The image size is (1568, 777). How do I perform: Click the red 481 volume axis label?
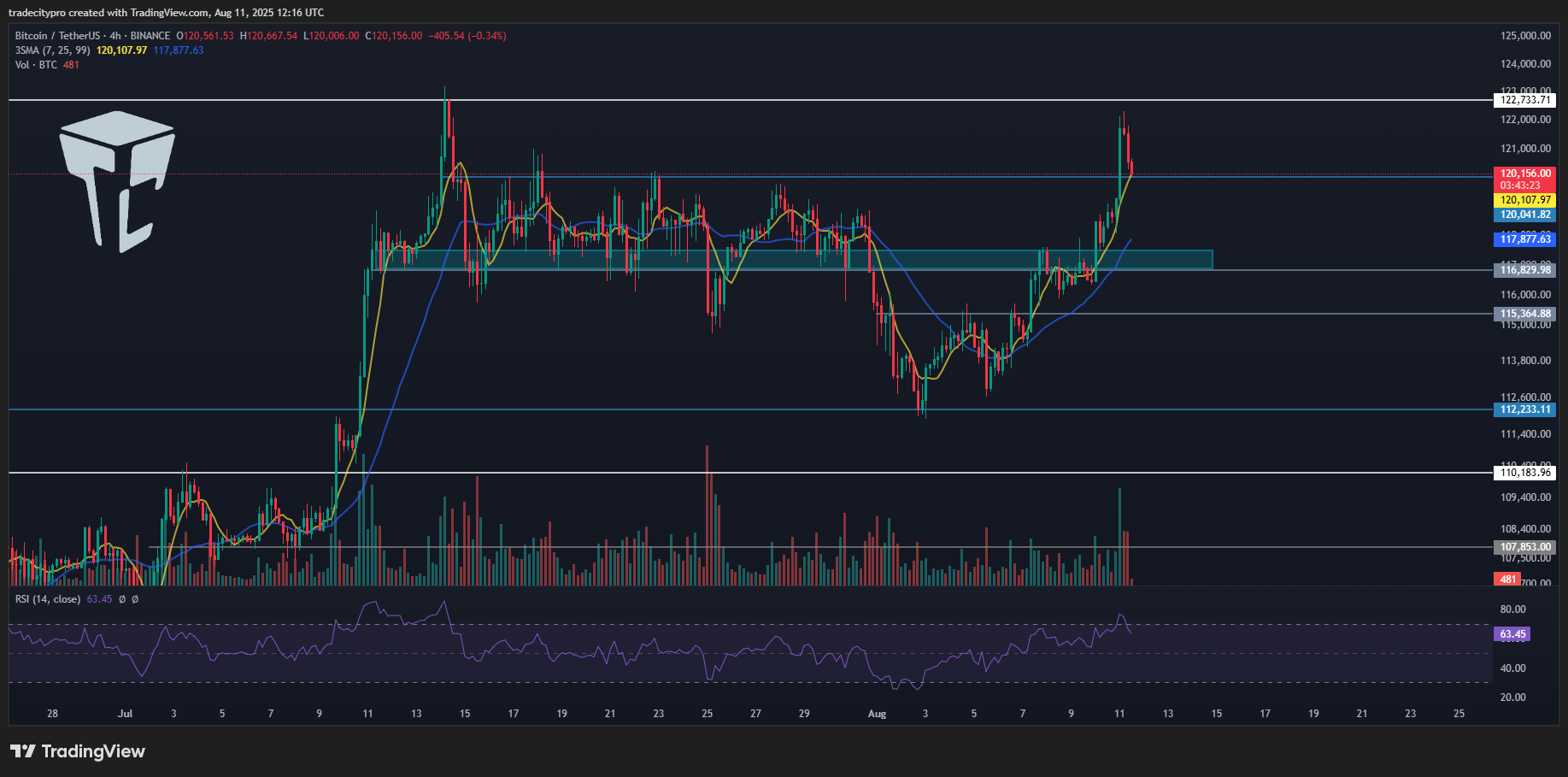tap(1508, 580)
